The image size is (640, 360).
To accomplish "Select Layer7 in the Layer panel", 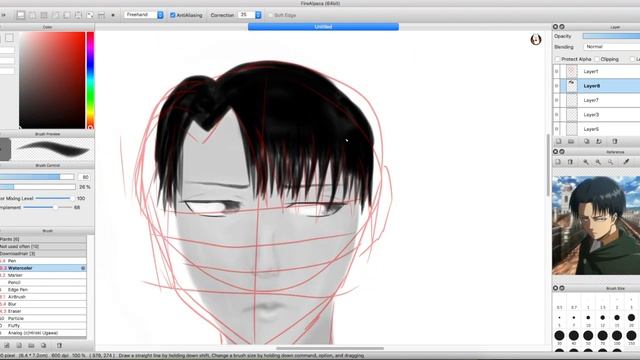I will (x=600, y=100).
